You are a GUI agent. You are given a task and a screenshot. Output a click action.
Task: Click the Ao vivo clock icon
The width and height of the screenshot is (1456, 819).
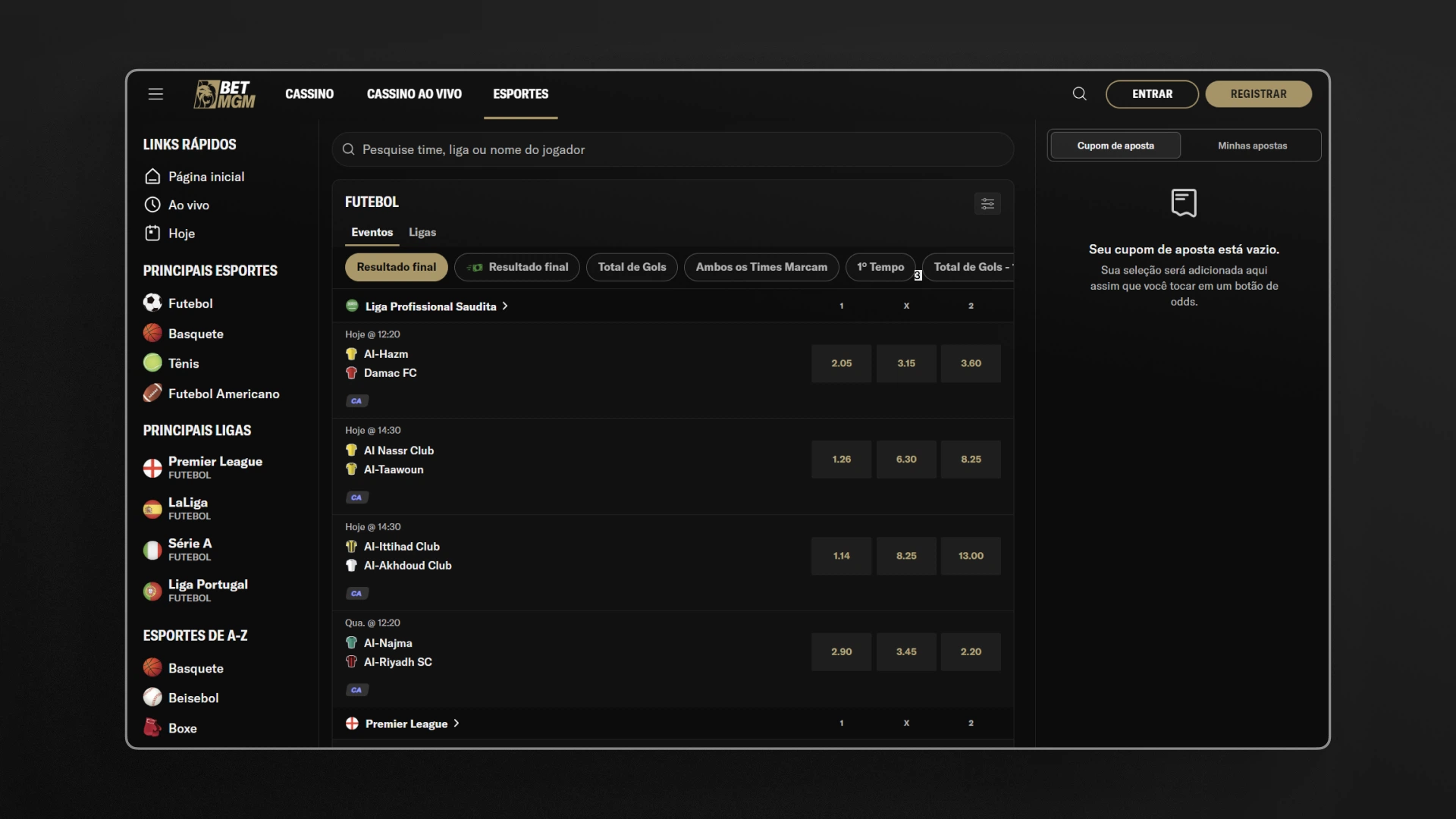[152, 205]
